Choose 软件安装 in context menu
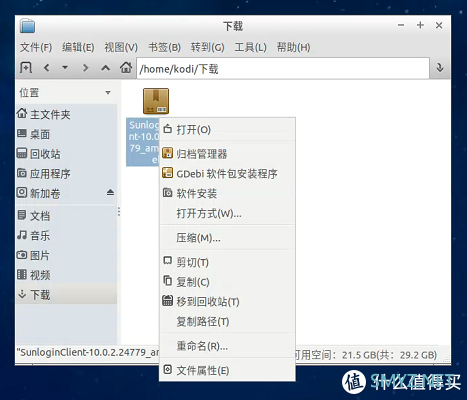The width and height of the screenshot is (467, 400). coord(227,193)
